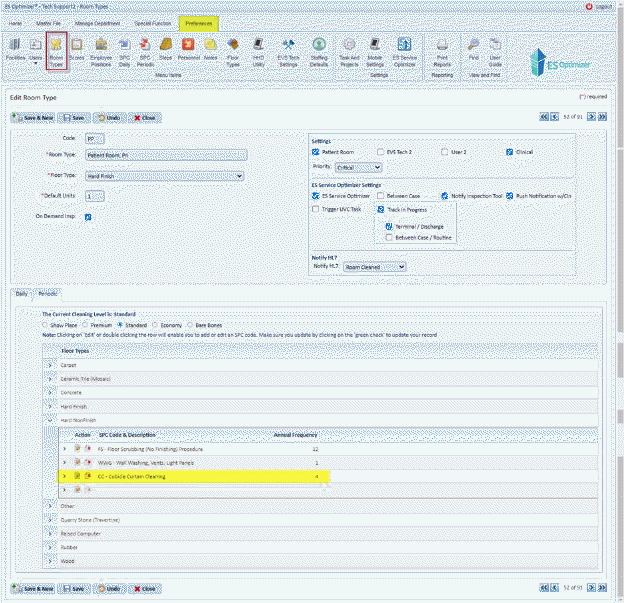Screen dimensions: 624x603
Task: Switch to the Master File tab
Action: coord(51,22)
